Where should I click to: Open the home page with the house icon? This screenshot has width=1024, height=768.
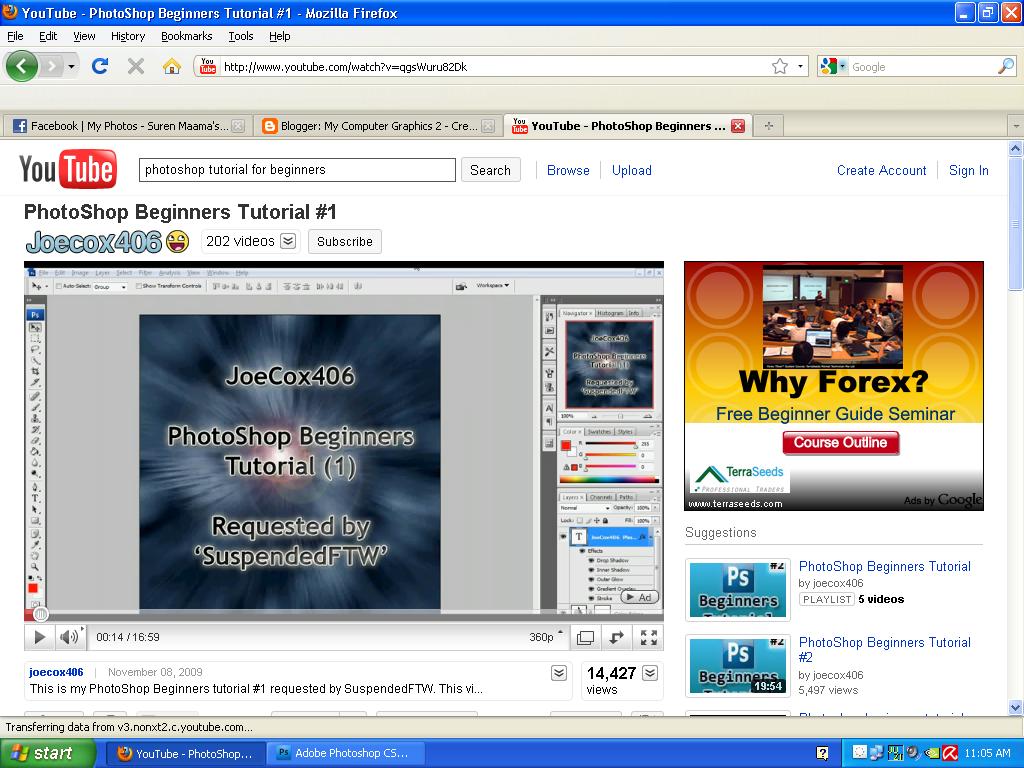(172, 66)
